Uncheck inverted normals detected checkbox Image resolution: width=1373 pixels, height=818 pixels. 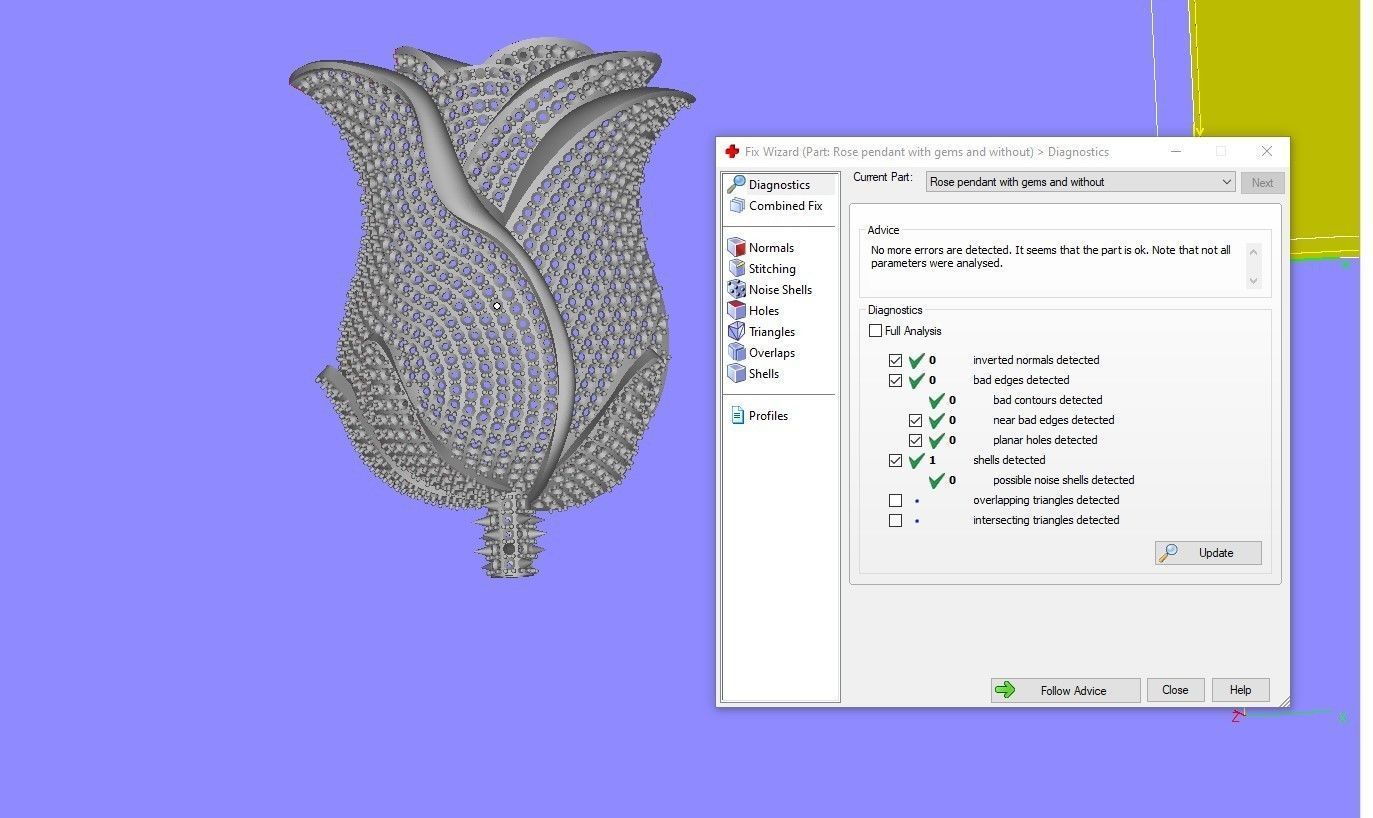point(895,360)
